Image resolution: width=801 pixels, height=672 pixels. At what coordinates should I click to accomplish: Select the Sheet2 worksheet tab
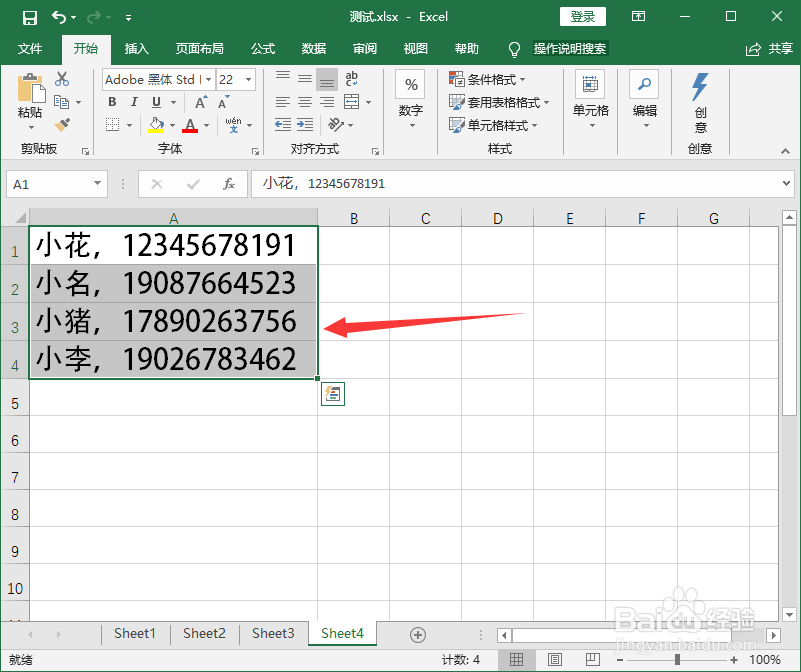click(204, 633)
